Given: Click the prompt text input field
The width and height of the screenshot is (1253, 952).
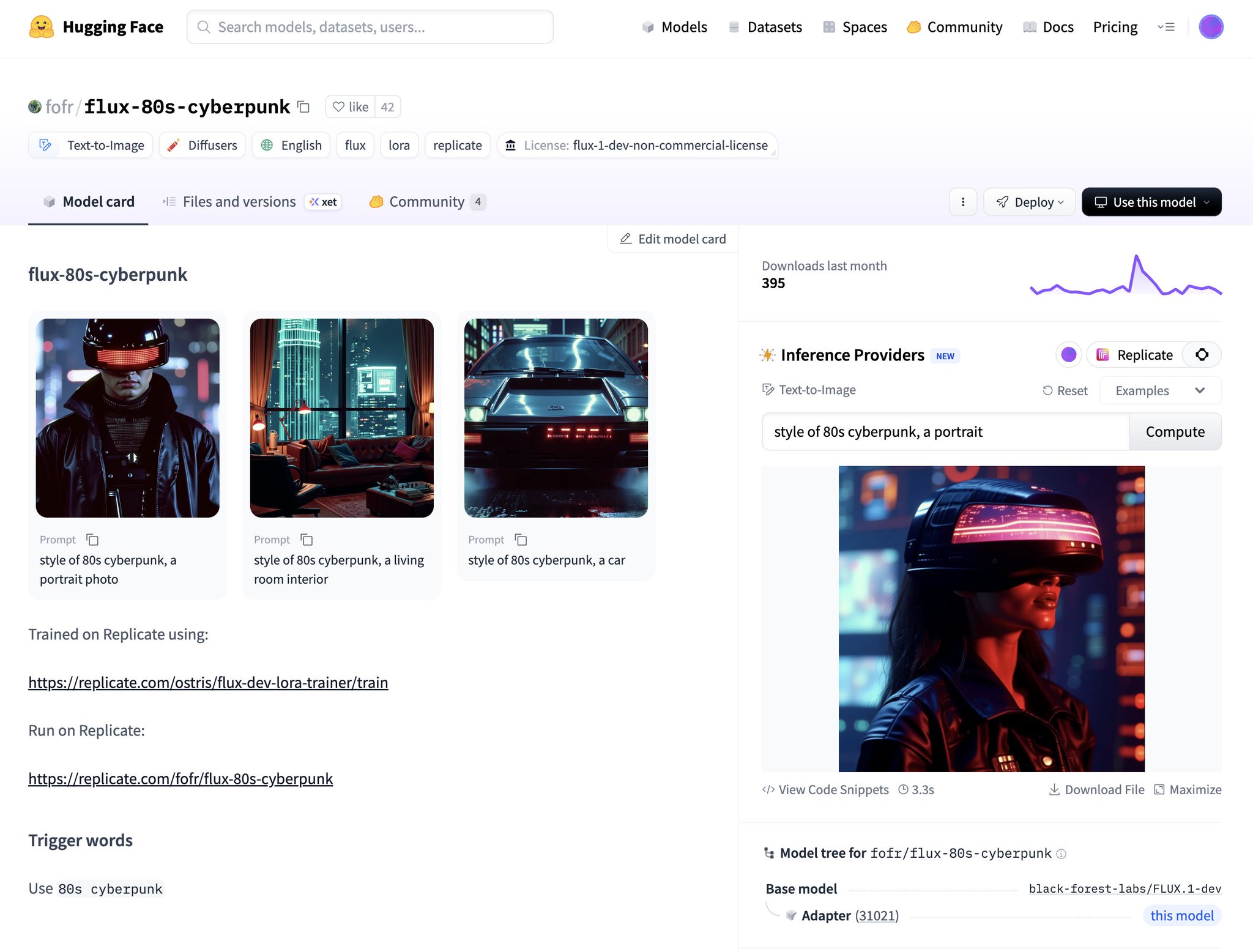Looking at the screenshot, I should pos(945,432).
